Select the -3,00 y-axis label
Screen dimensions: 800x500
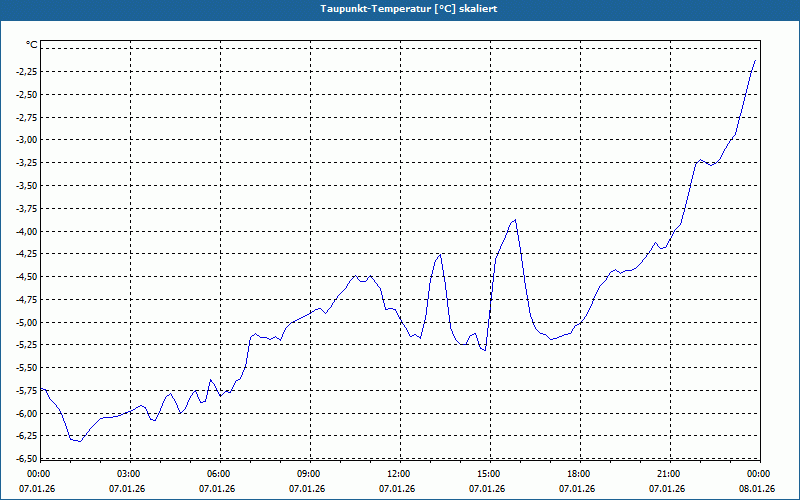pyautogui.click(x=25, y=140)
